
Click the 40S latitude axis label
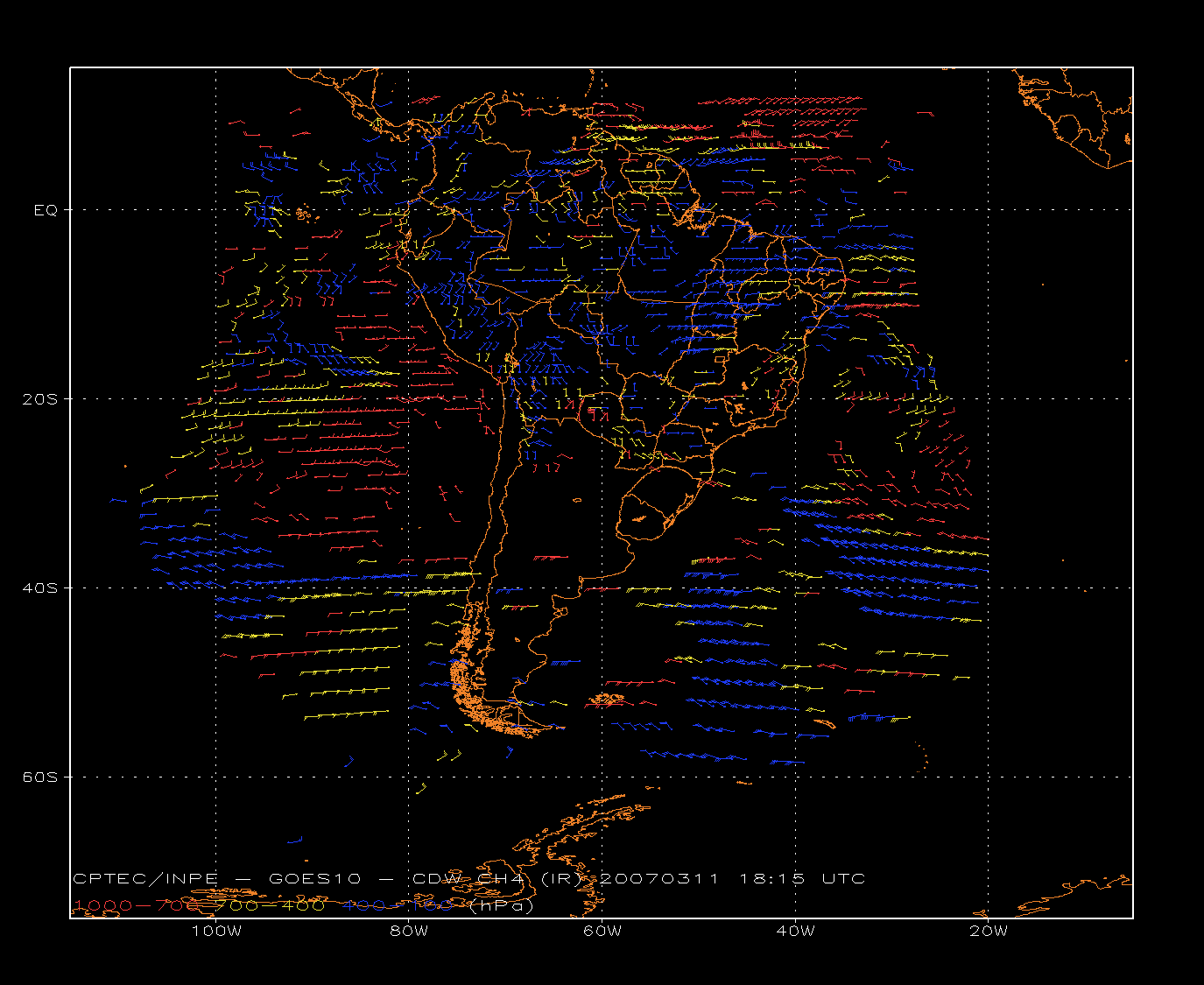pos(39,588)
